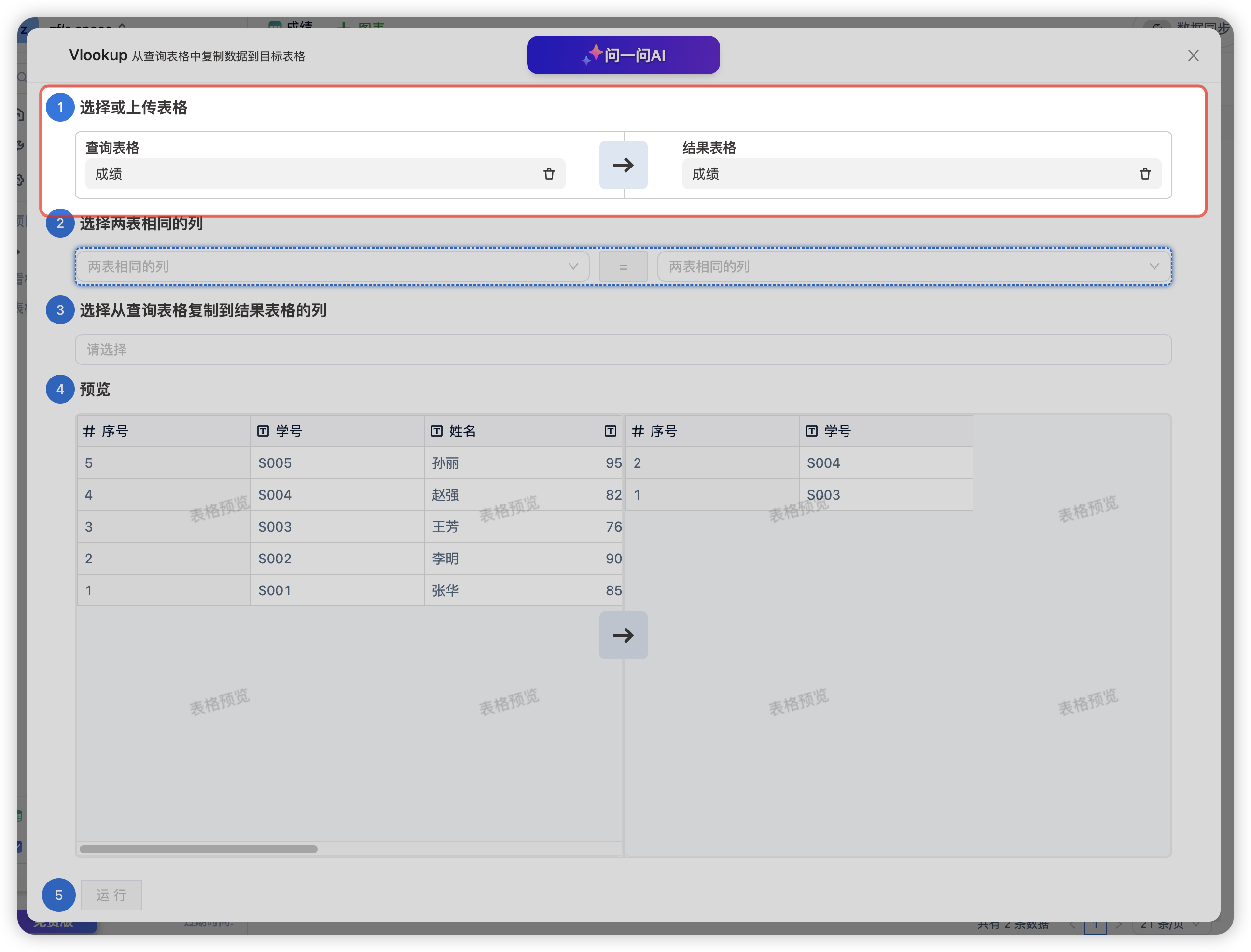The image size is (1251, 952).
Task: Delete the 查询表格 table selection
Action: [548, 173]
